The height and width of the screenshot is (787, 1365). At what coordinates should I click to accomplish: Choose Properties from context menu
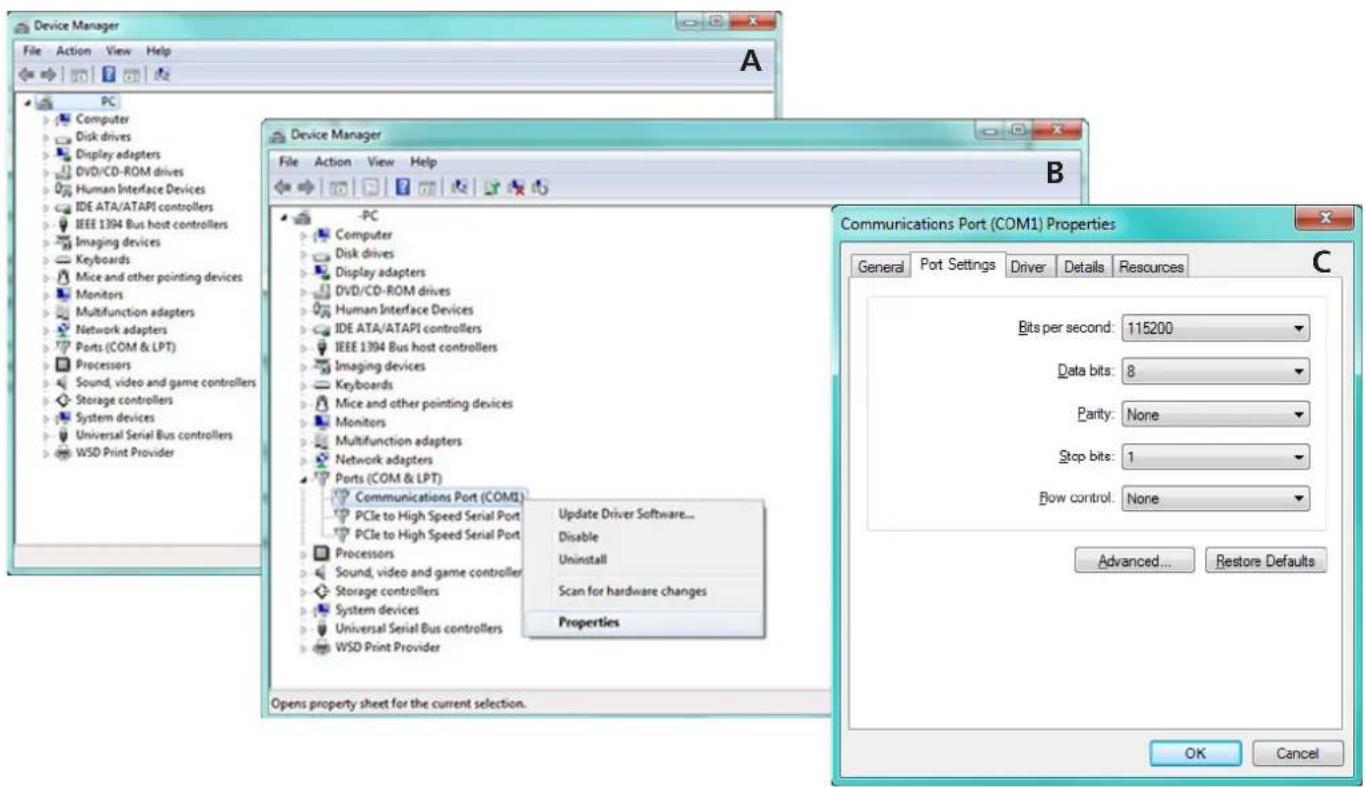tap(643, 622)
